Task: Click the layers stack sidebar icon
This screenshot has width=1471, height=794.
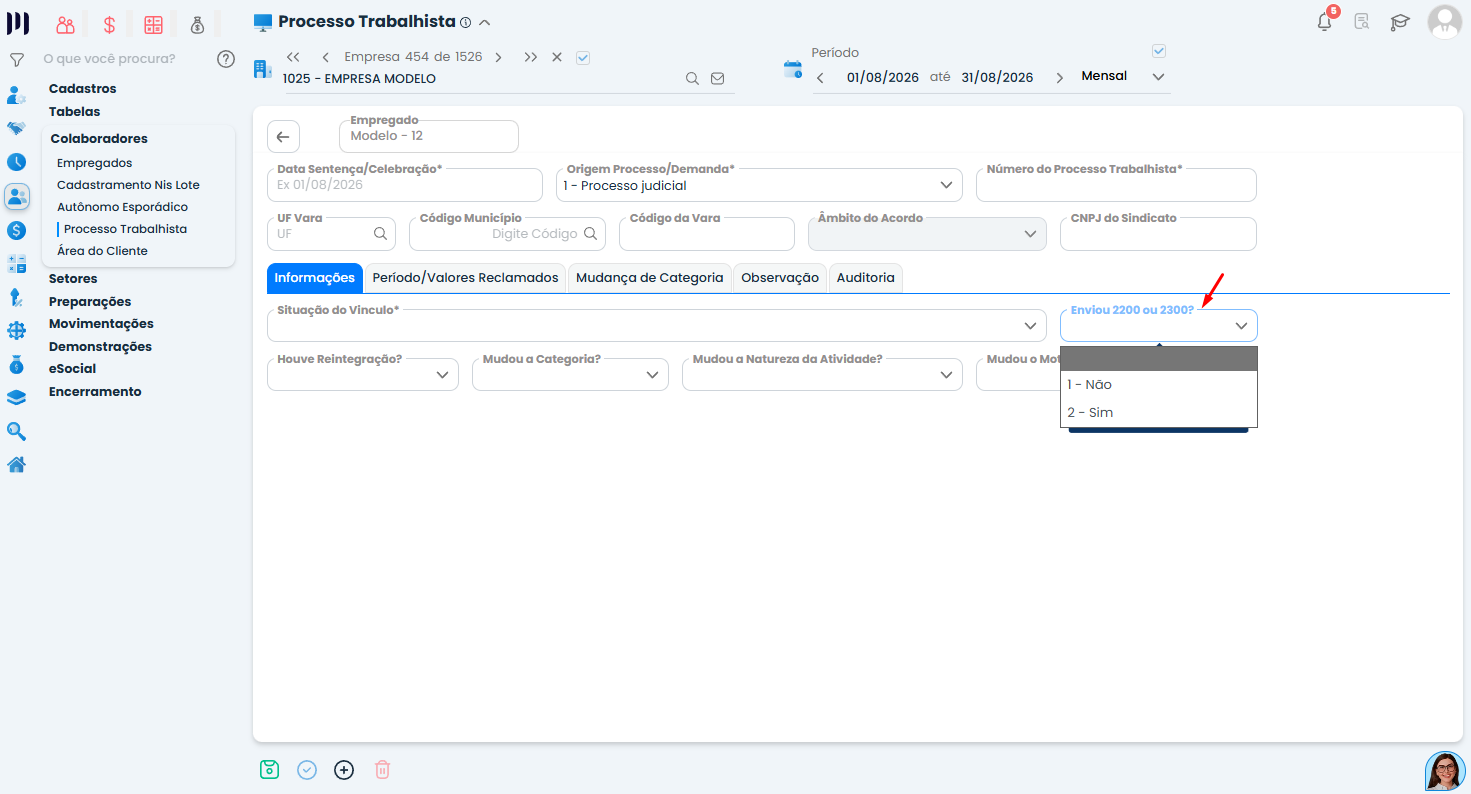Action: pyautogui.click(x=17, y=397)
